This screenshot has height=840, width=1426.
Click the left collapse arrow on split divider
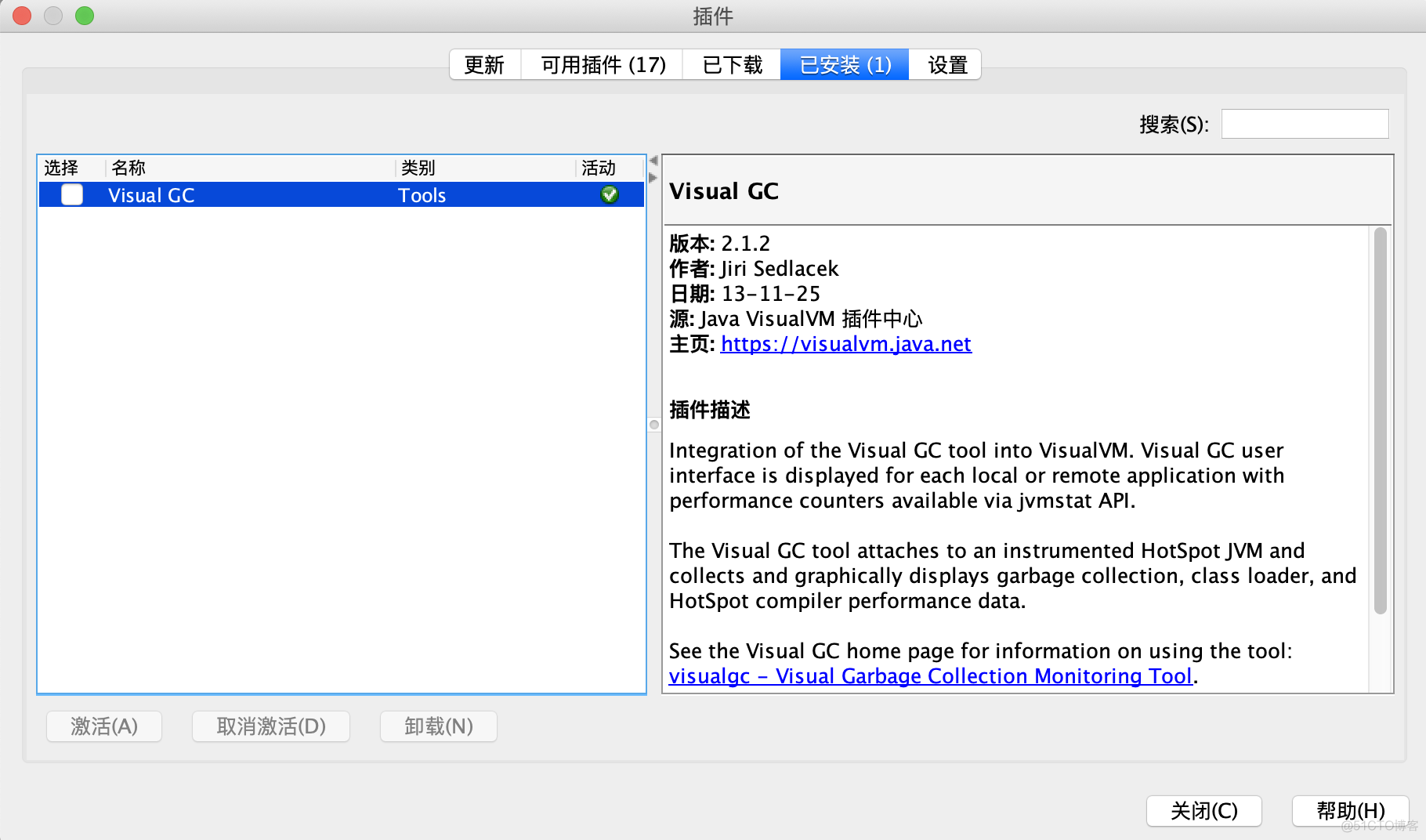coord(653,161)
